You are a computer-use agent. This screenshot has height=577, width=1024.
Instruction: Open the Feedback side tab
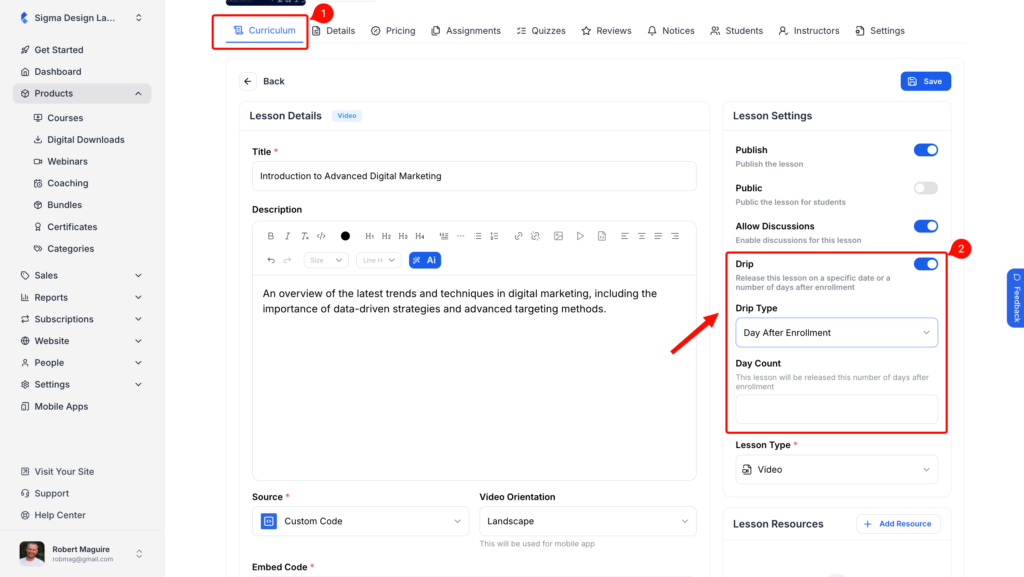point(1016,298)
